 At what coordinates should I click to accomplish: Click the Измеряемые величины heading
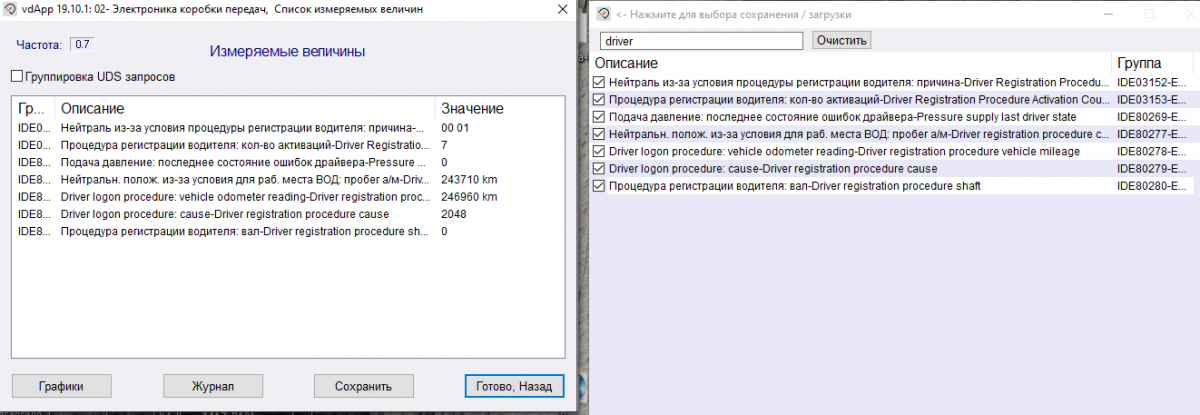point(287,50)
